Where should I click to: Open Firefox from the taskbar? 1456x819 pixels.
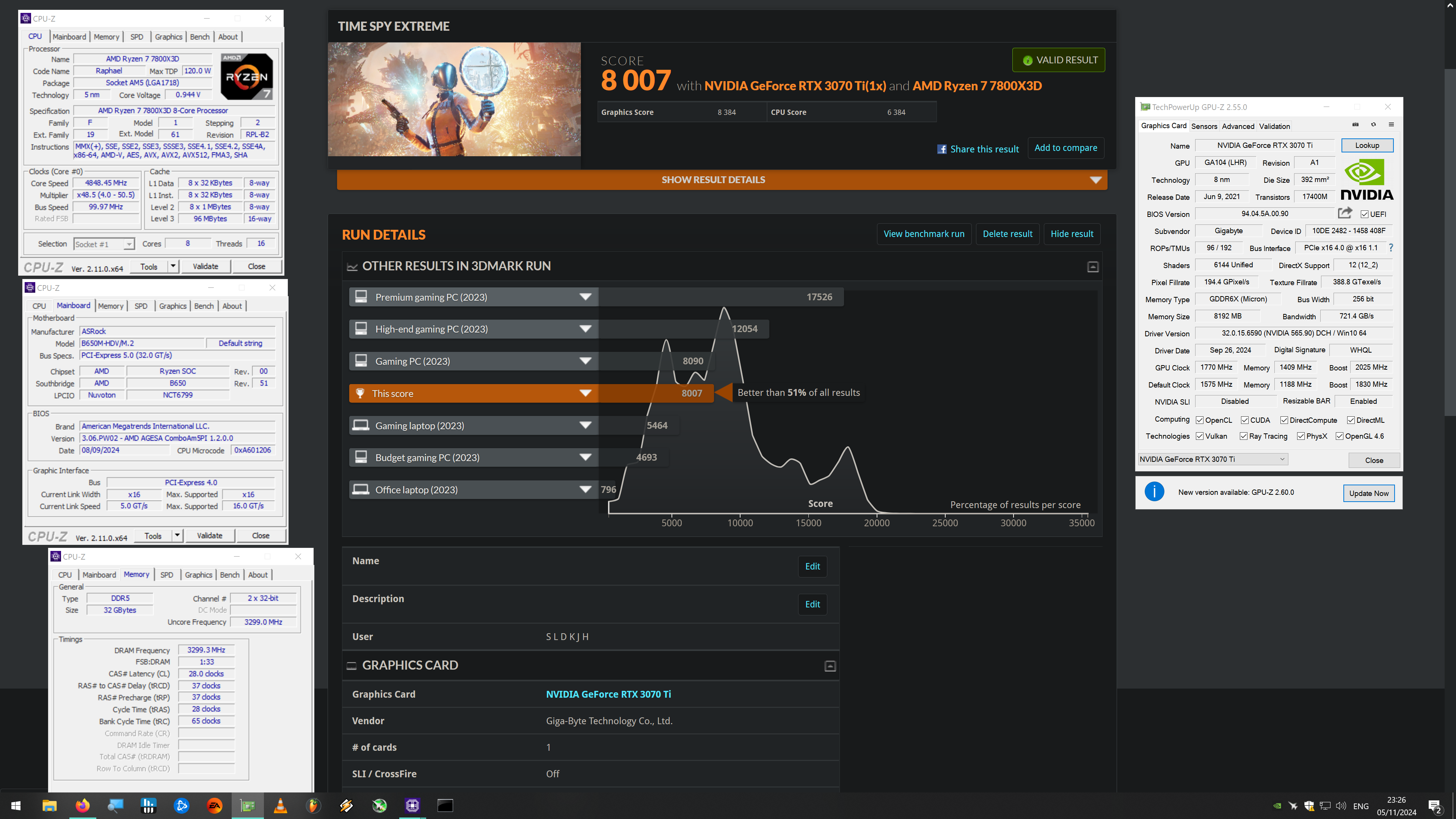83,805
